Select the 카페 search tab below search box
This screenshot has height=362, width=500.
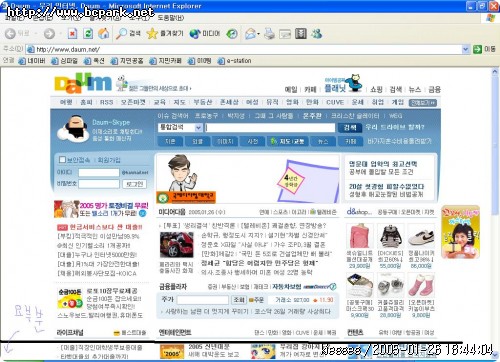(x=350, y=141)
